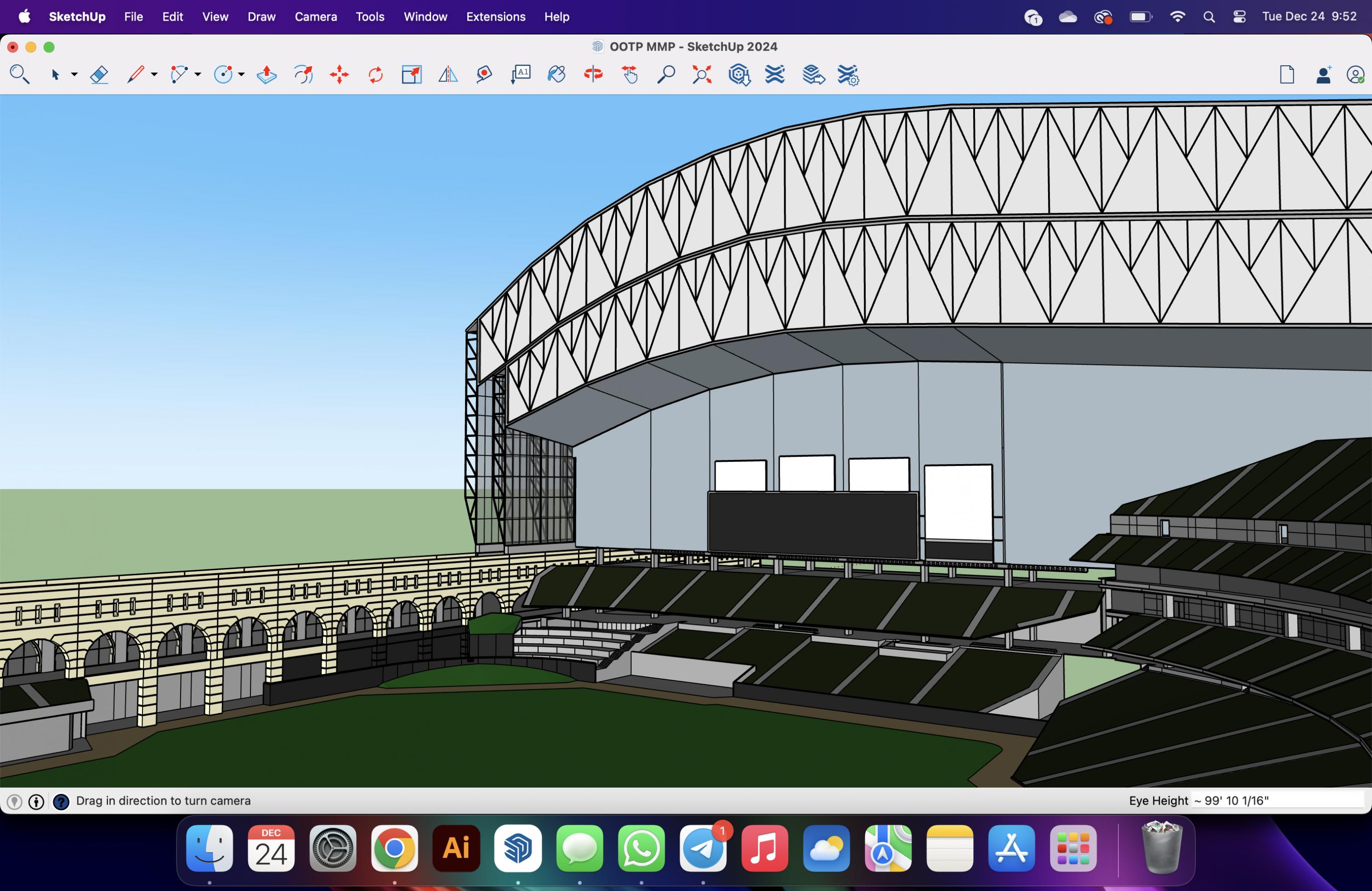1372x891 pixels.
Task: Expand the Line tool dropdown arrow
Action: 154,75
